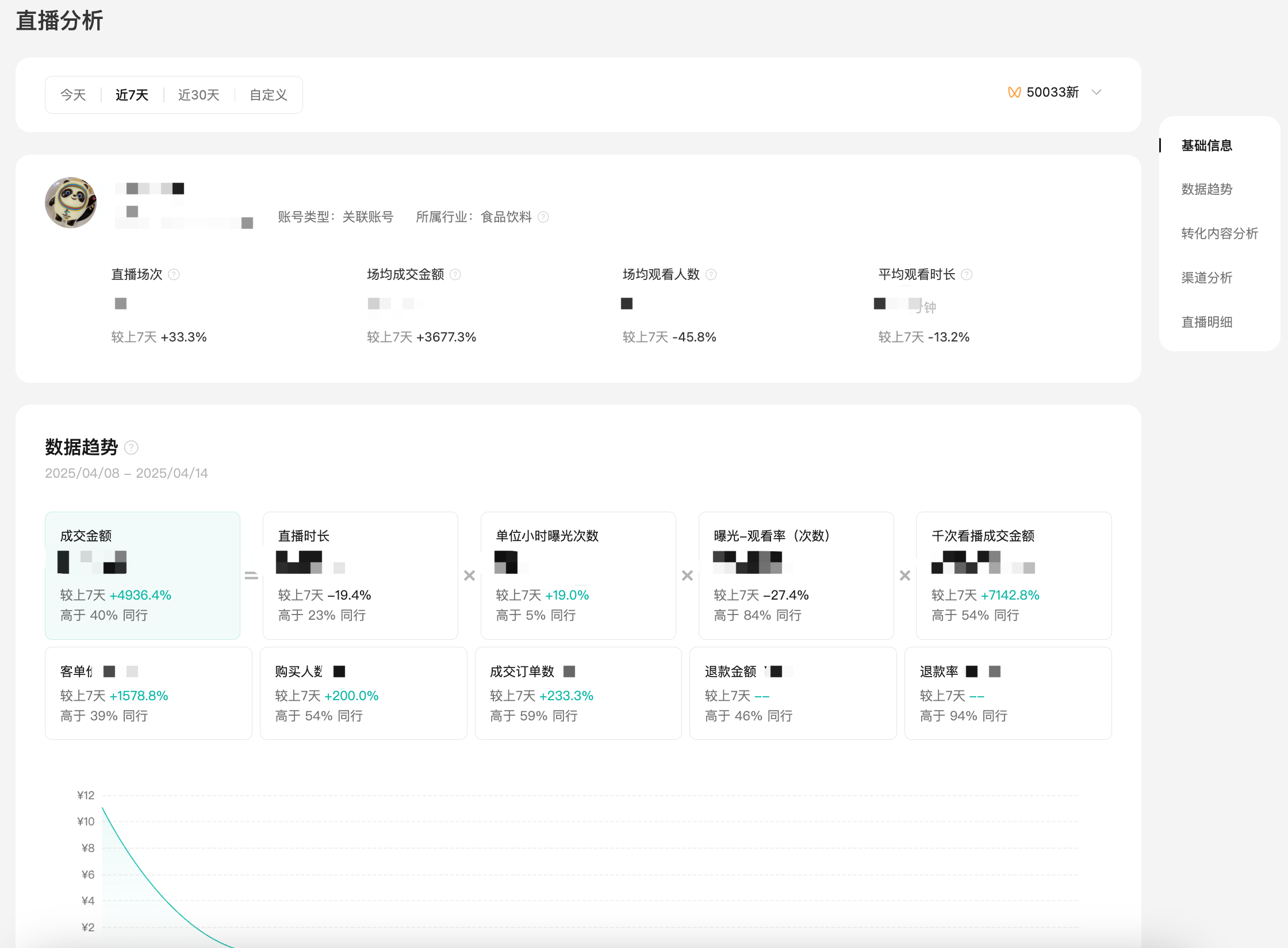Select the 退款率 metric card

[x=1008, y=693]
